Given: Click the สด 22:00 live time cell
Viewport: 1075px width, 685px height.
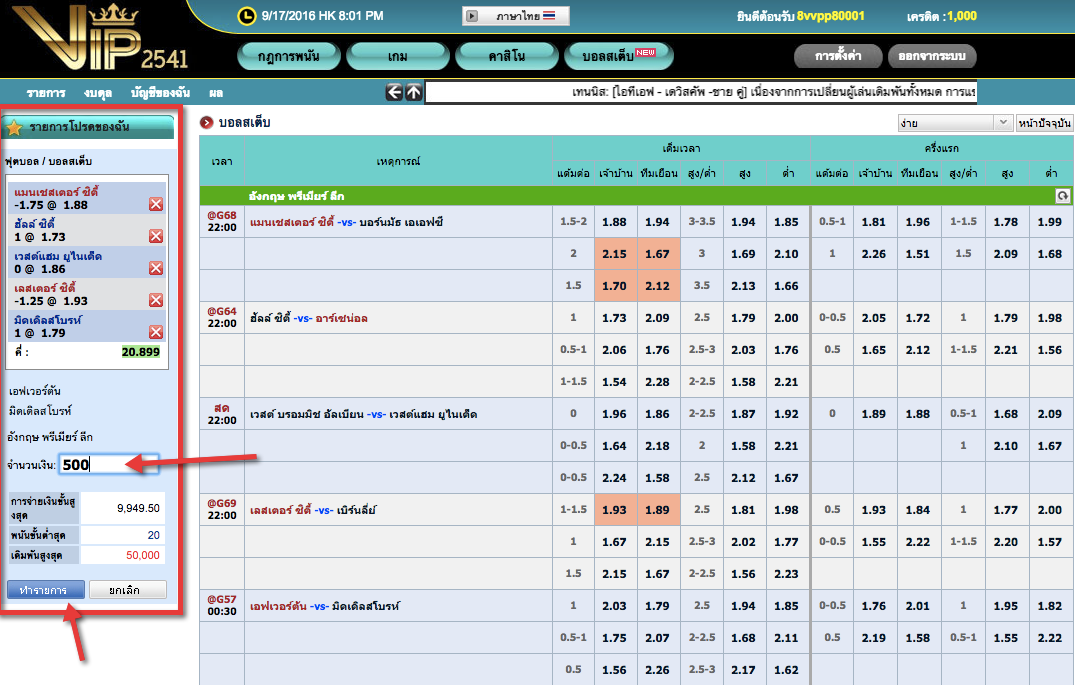Looking at the screenshot, I should pyautogui.click(x=221, y=414).
